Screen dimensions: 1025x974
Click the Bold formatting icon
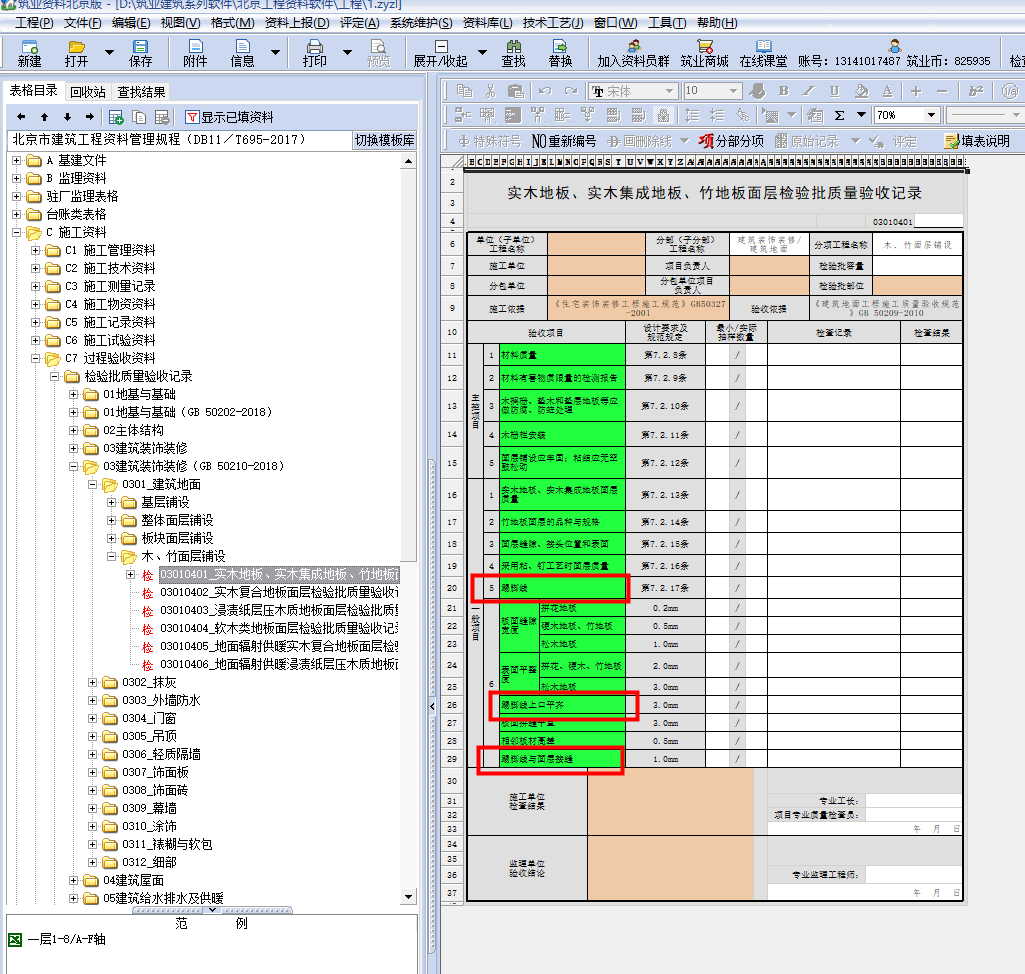(x=784, y=91)
